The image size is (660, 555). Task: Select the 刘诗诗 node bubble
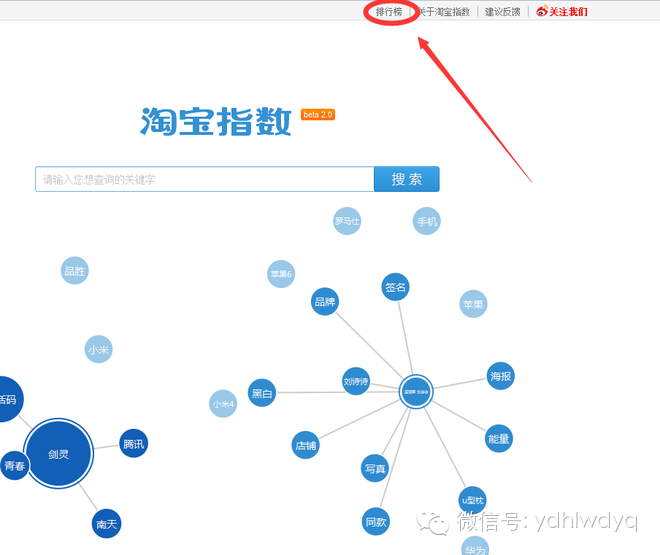pyautogui.click(x=356, y=381)
